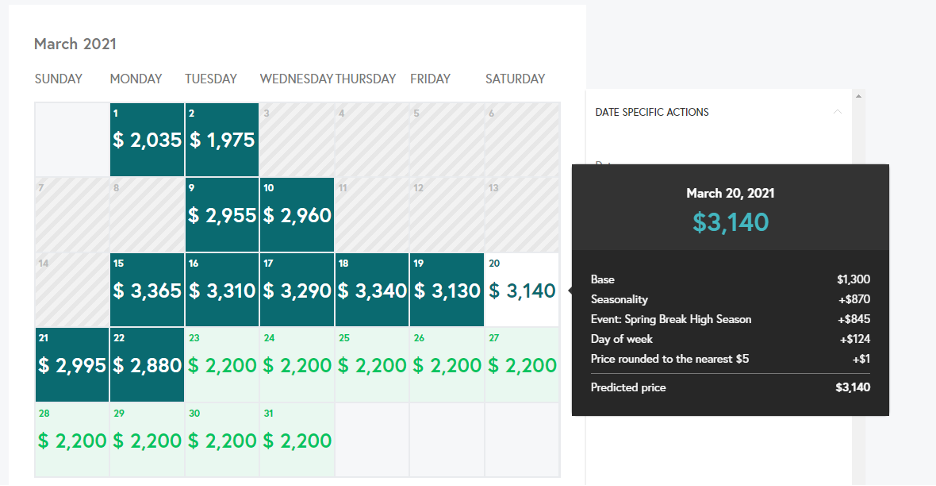This screenshot has width=936, height=486.
Task: Click the March 20 cell showing $3,140
Action: click(522, 290)
